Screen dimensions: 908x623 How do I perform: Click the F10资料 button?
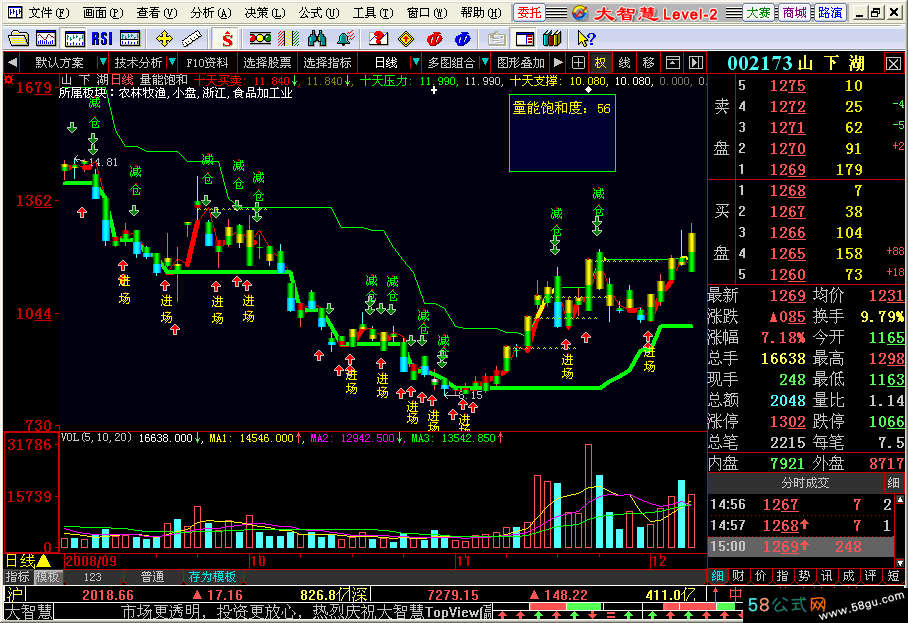click(207, 63)
